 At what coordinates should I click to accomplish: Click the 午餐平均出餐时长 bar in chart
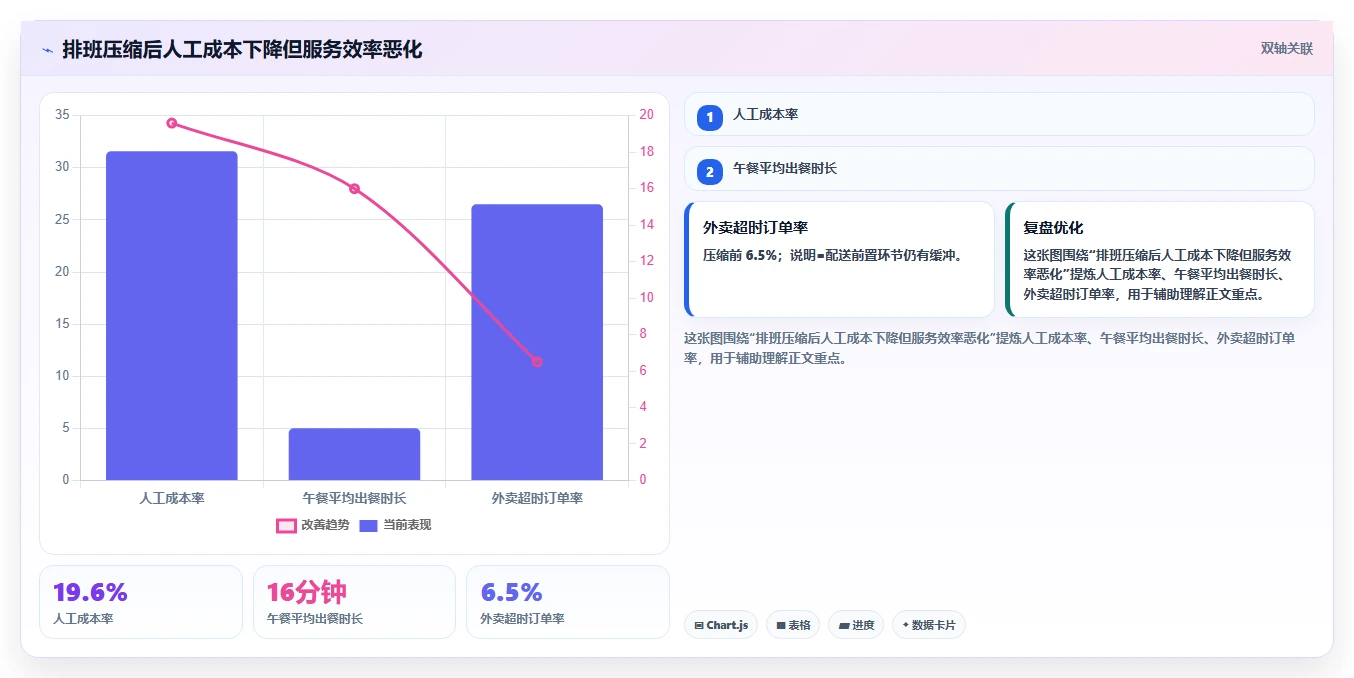354,454
